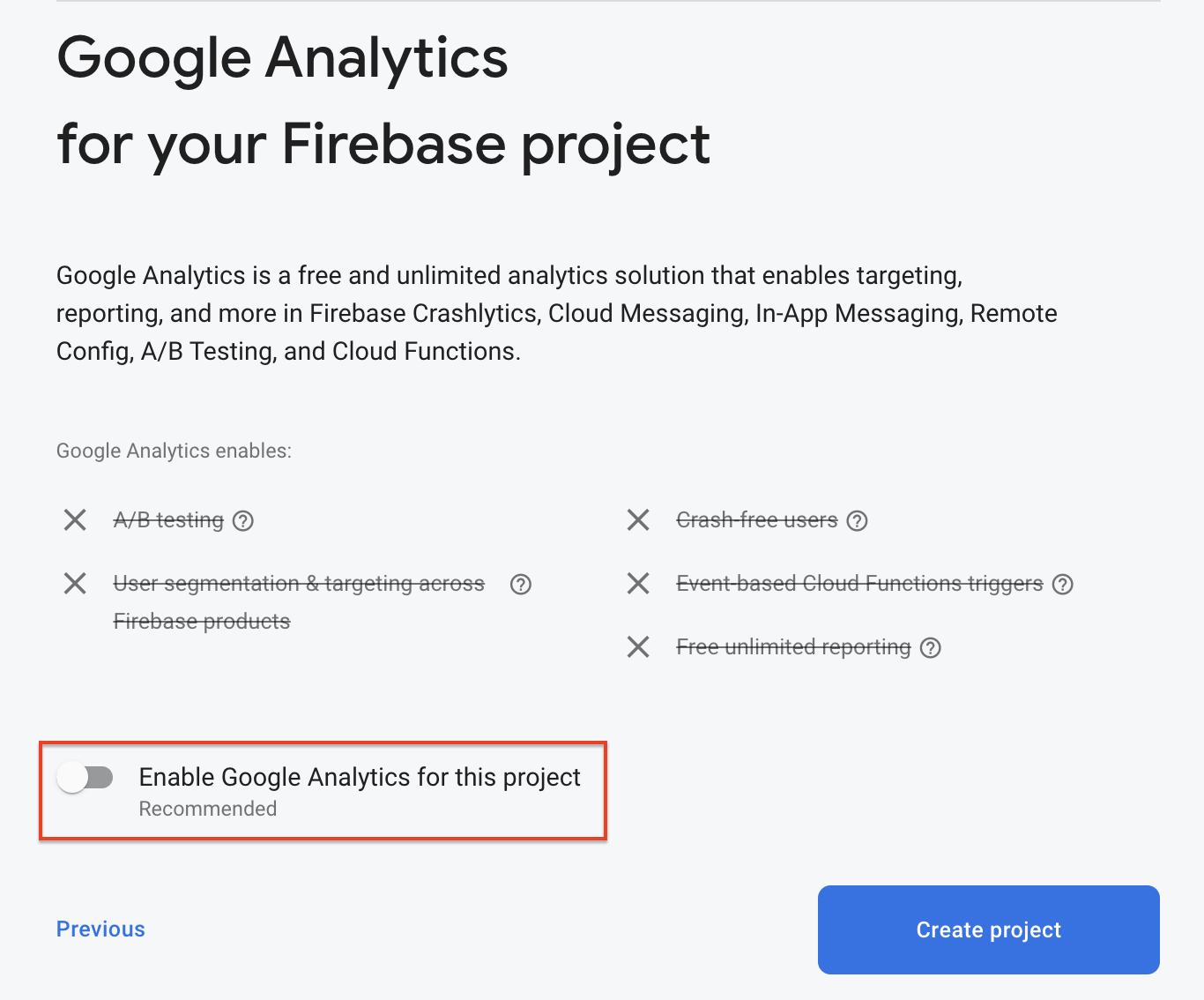This screenshot has width=1204, height=1000.
Task: Open help icon beside Free unlimited reporting
Action: click(931, 648)
